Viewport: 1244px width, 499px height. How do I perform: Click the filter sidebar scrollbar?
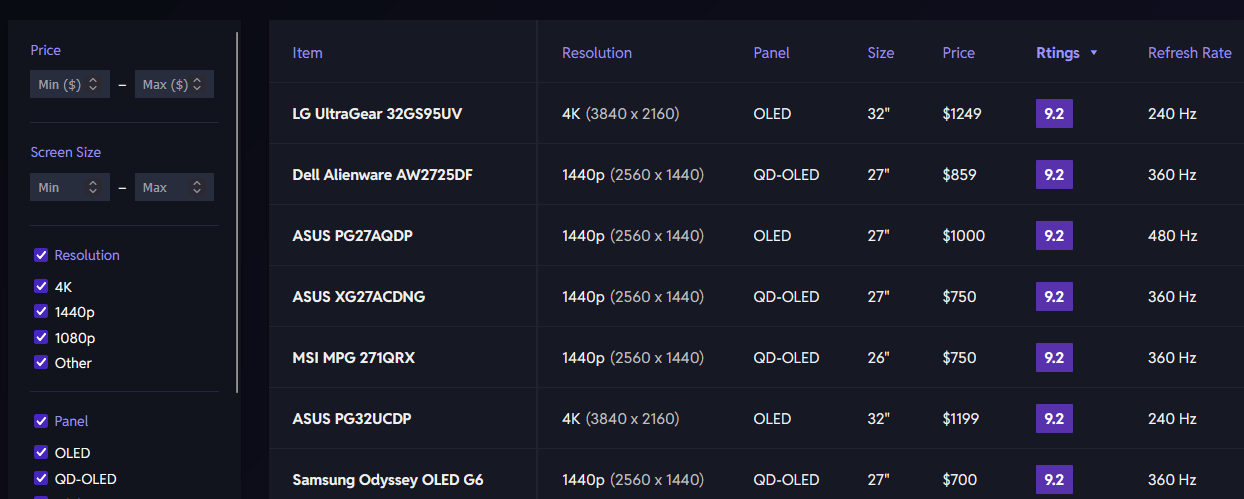(237, 210)
